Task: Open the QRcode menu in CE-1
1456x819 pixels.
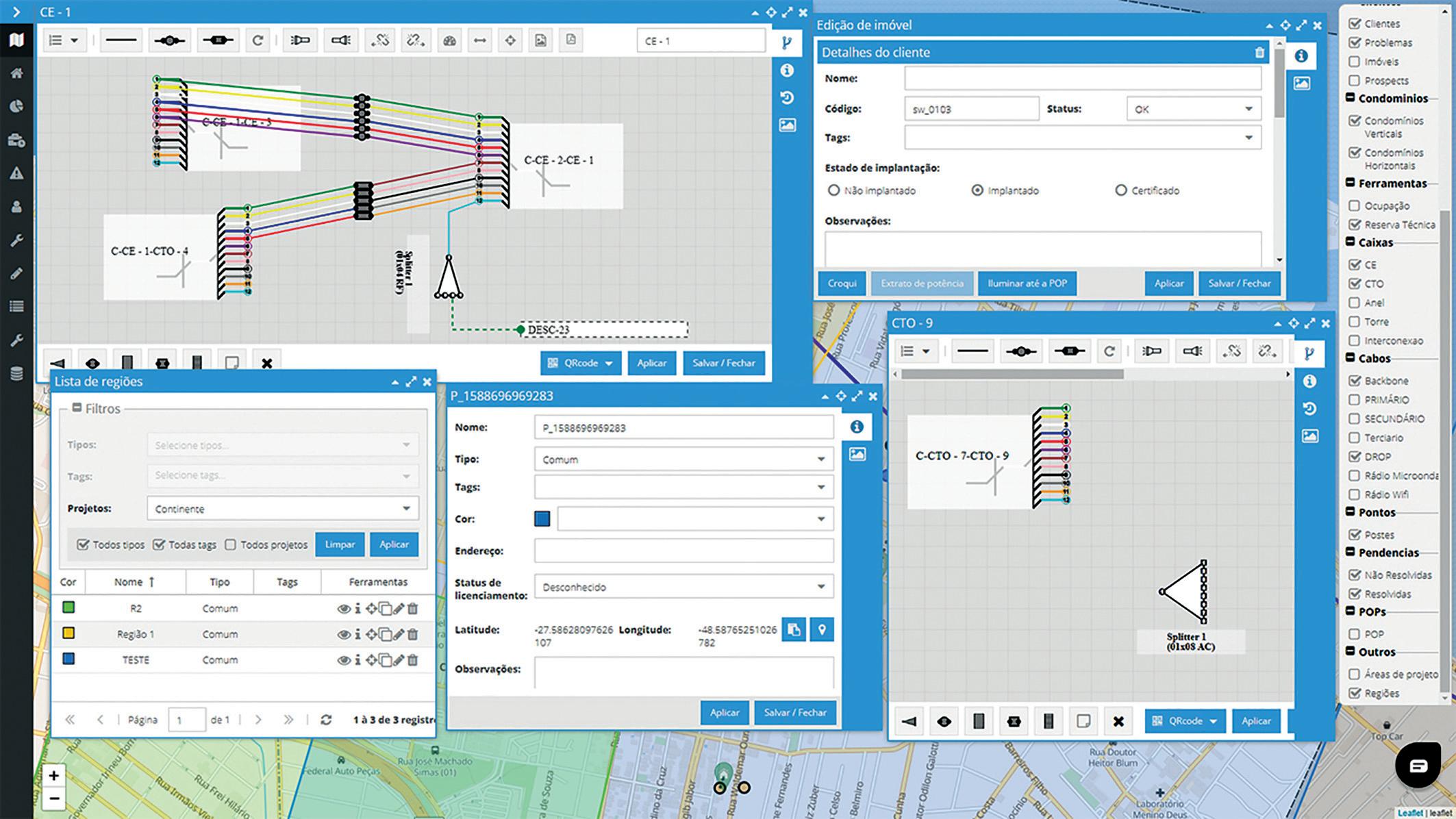Action: [x=581, y=363]
